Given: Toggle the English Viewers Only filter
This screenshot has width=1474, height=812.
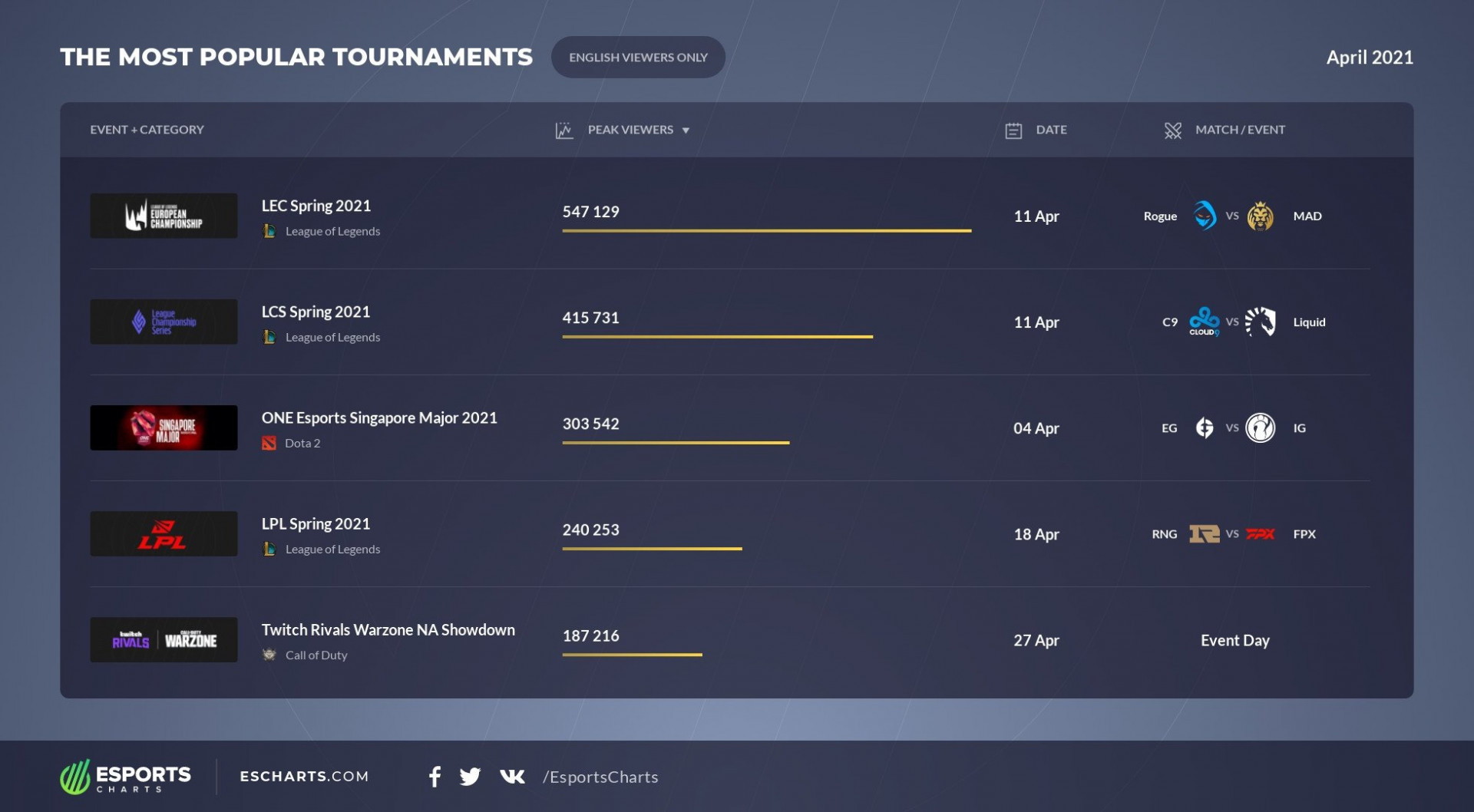Looking at the screenshot, I should tap(638, 56).
